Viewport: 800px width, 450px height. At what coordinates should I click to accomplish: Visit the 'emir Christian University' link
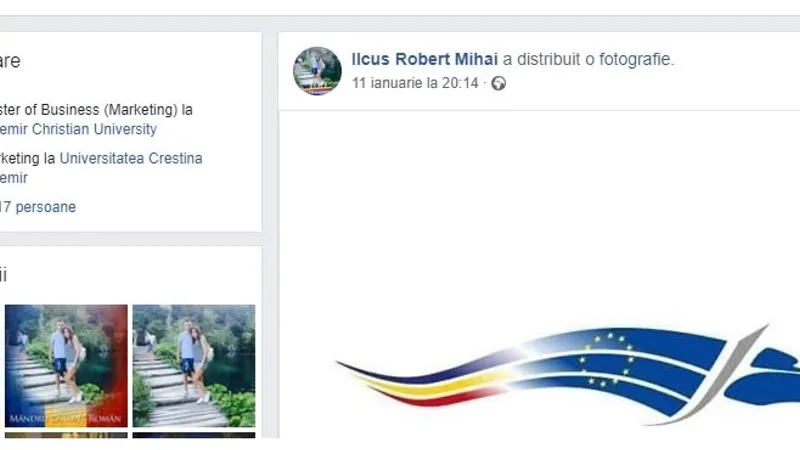pyautogui.click(x=78, y=129)
